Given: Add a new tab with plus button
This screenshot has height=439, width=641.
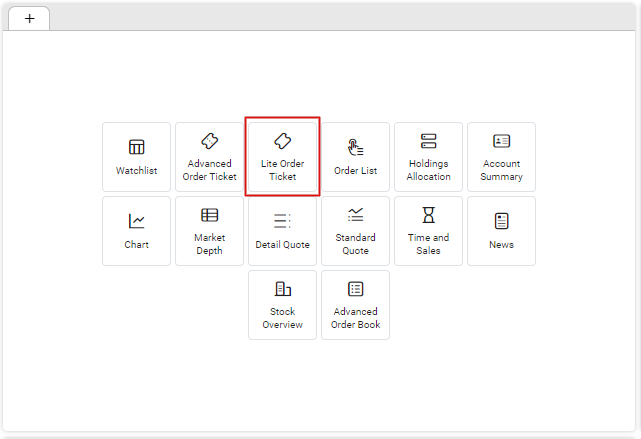Looking at the screenshot, I should (29, 19).
